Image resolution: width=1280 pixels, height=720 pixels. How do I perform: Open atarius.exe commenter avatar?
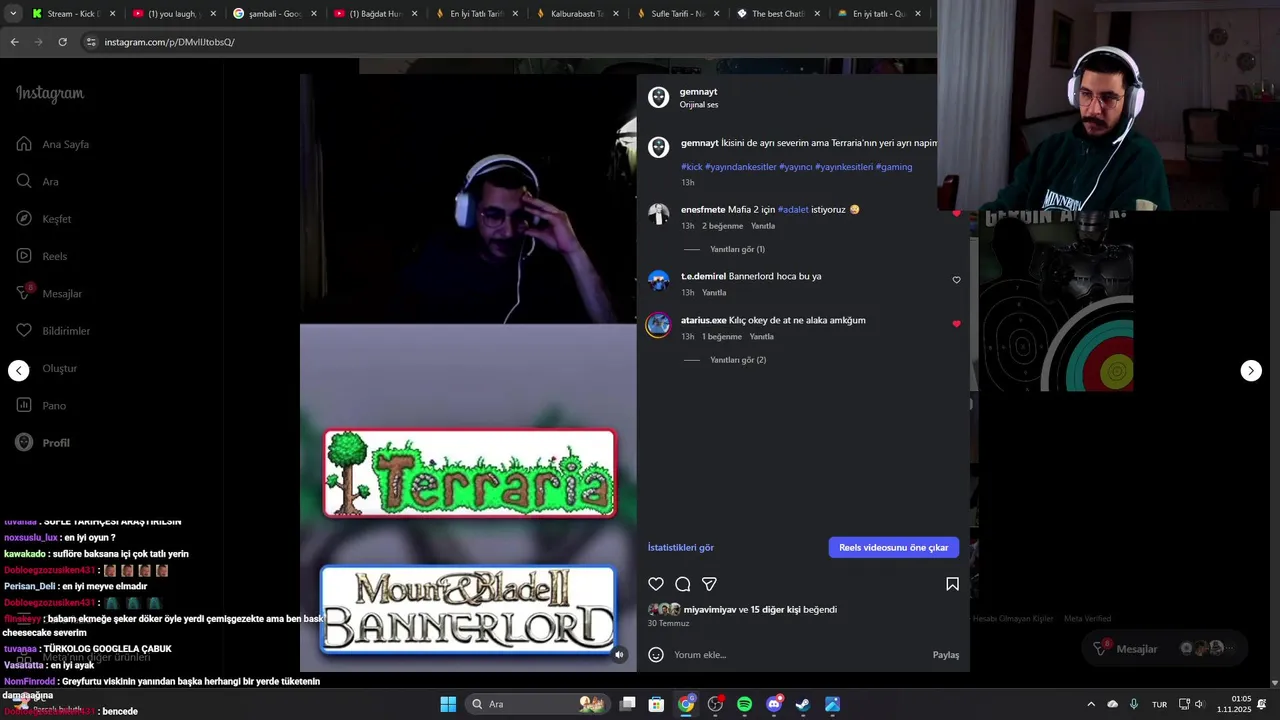658,325
